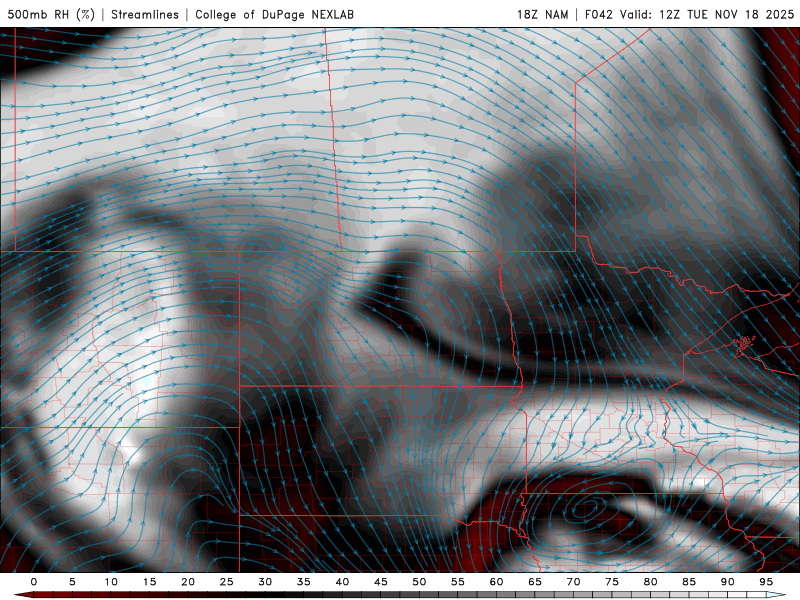Click the "500mb RH (%)" title text
Image resolution: width=800 pixels, height=600 pixels.
coord(51,14)
